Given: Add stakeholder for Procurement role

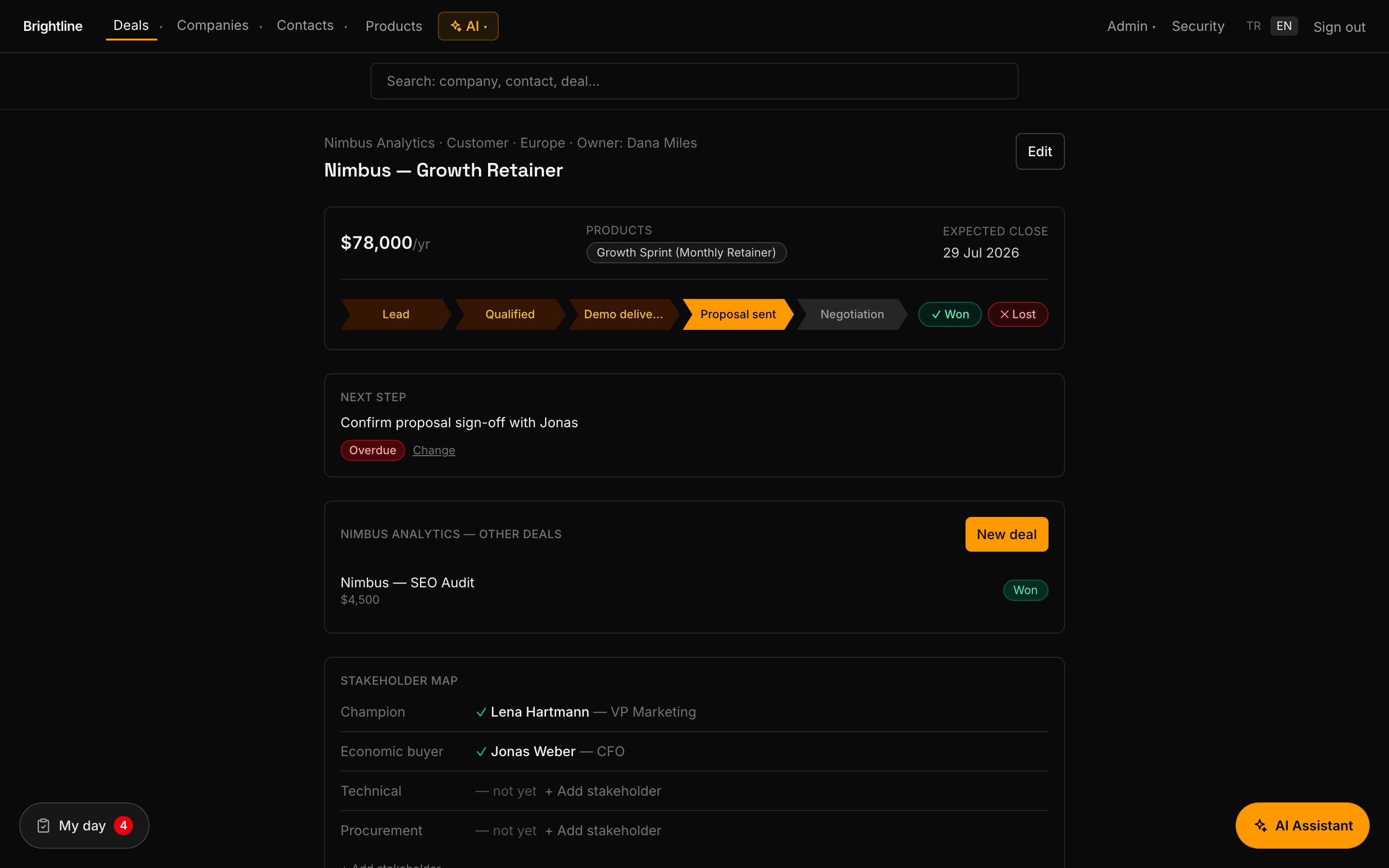Looking at the screenshot, I should point(603,831).
